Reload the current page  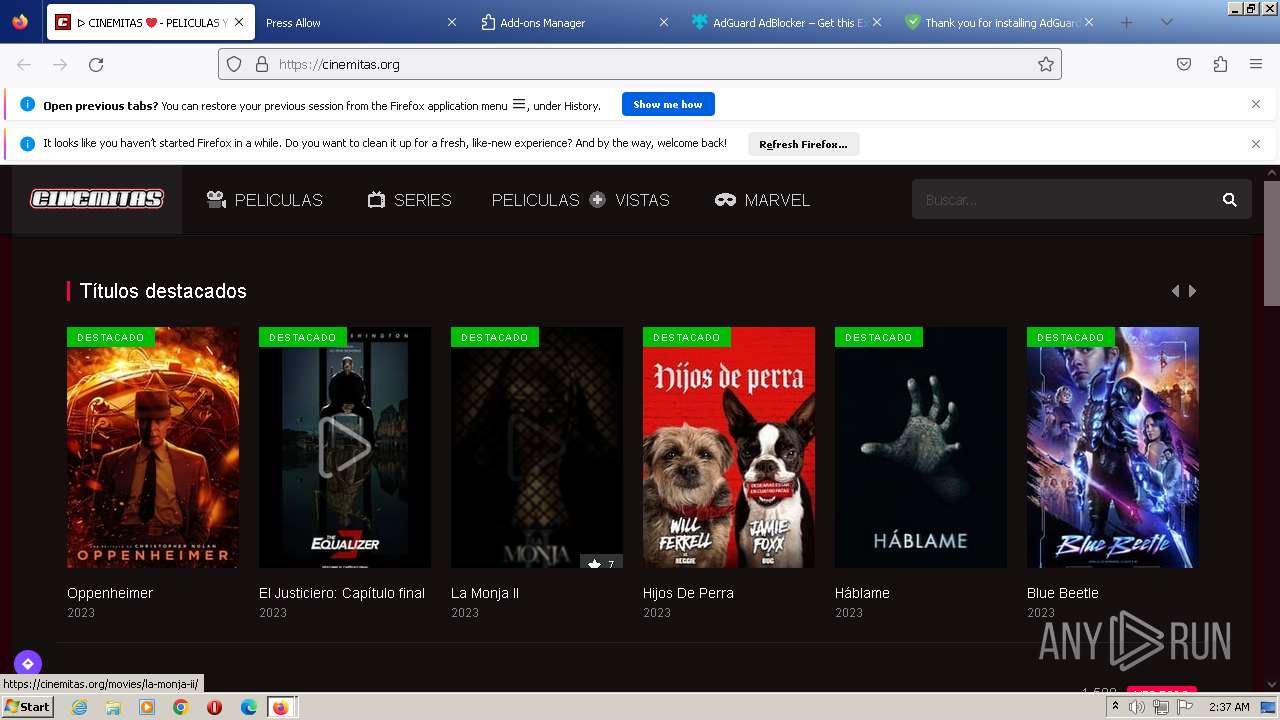[x=96, y=64]
